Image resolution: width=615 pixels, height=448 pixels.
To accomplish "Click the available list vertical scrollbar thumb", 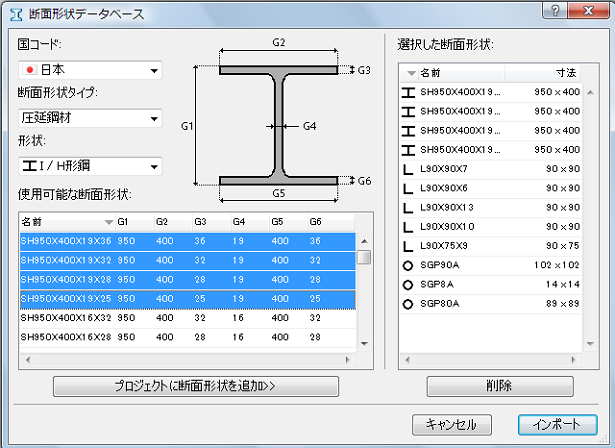I will tap(364, 257).
